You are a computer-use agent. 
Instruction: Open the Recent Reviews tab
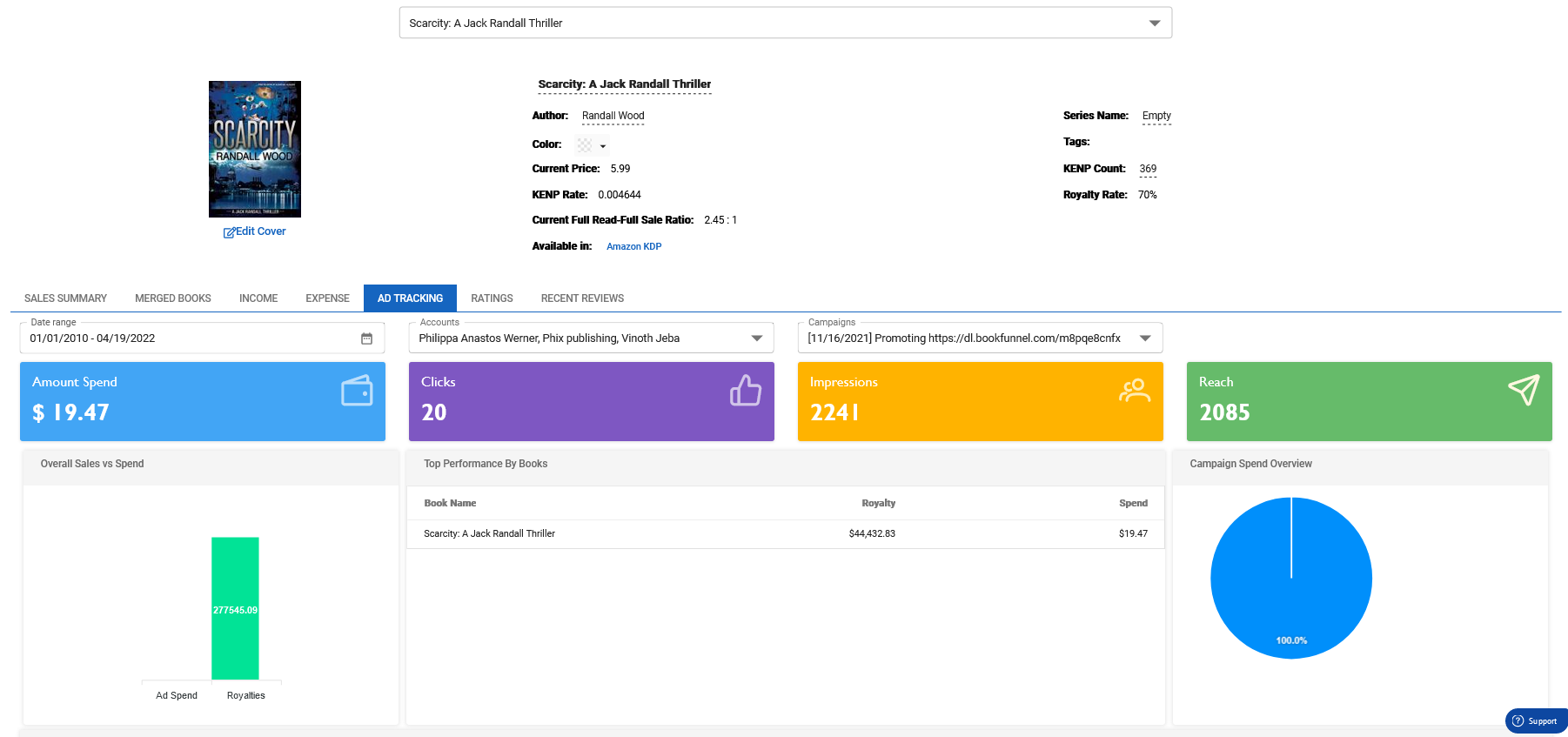click(582, 298)
